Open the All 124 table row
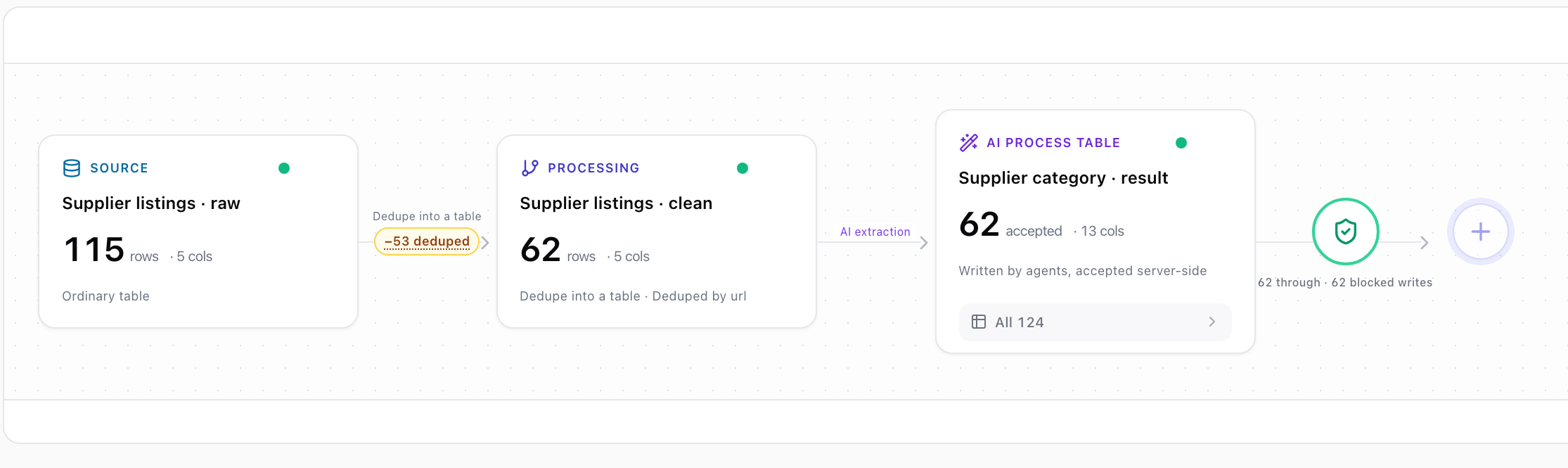1568x468 pixels. click(1095, 322)
